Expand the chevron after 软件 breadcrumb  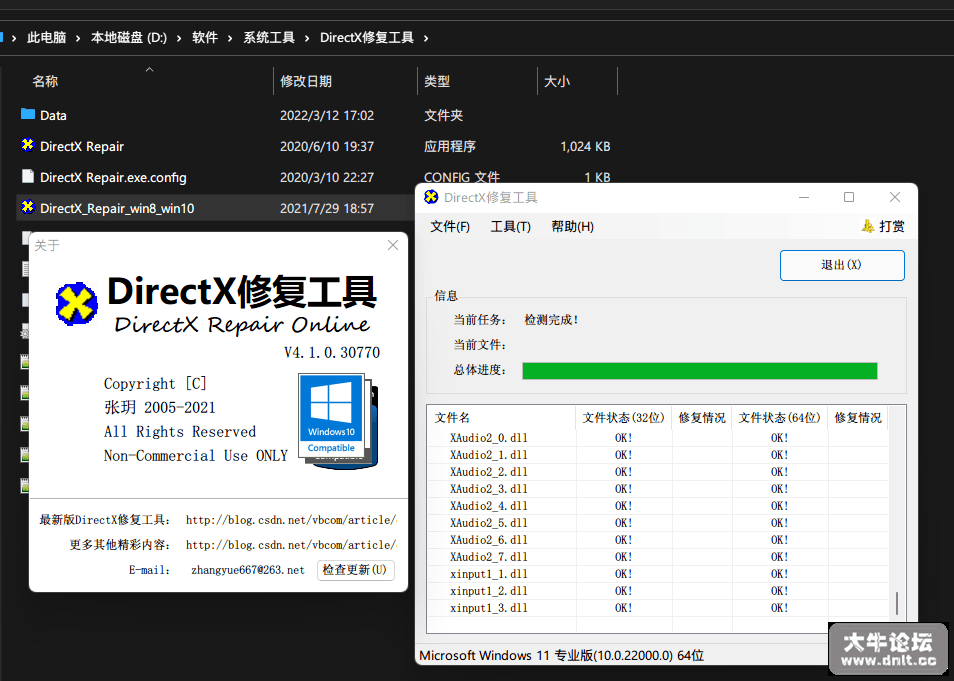click(x=230, y=38)
